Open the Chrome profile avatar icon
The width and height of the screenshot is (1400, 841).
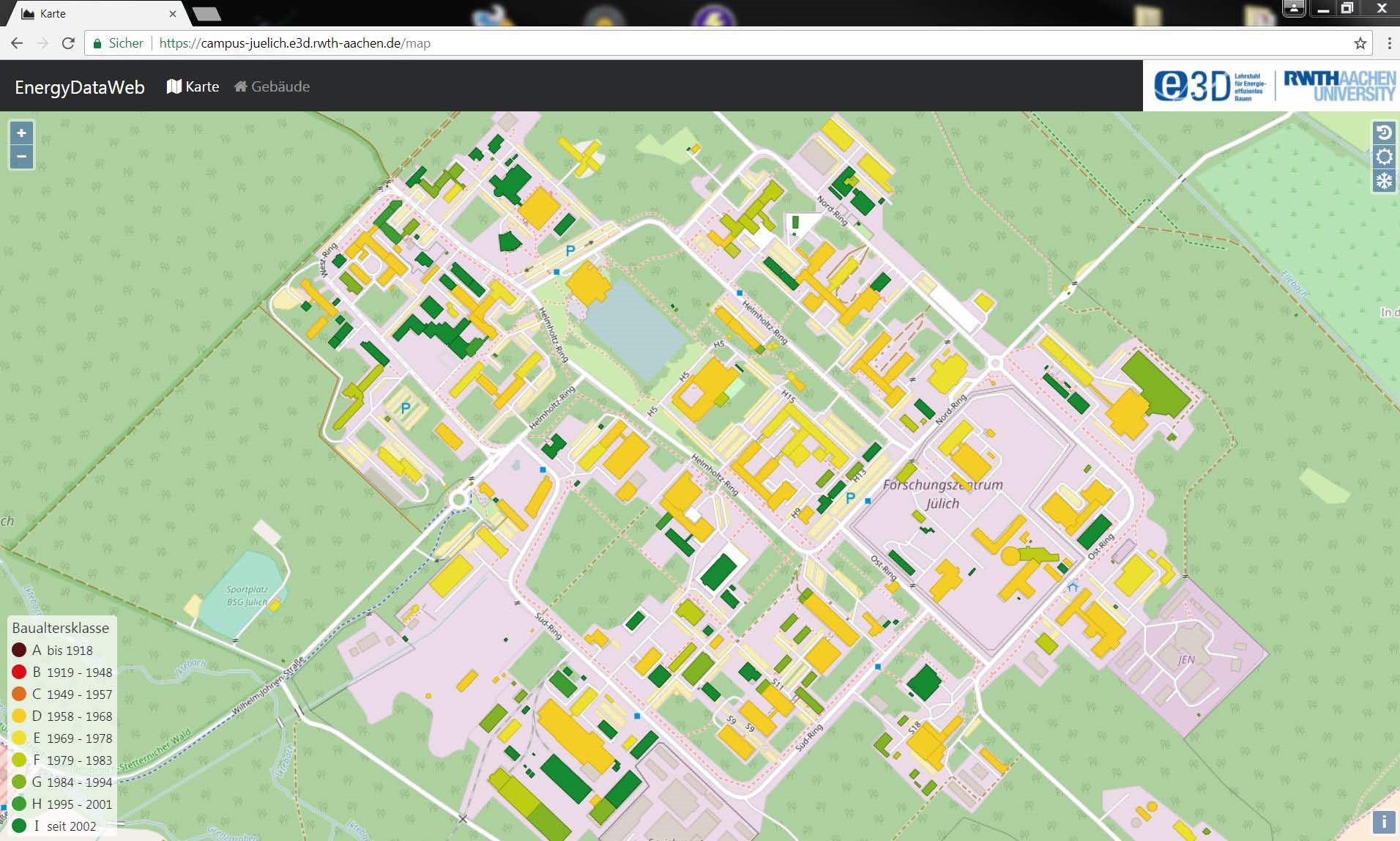[1294, 8]
